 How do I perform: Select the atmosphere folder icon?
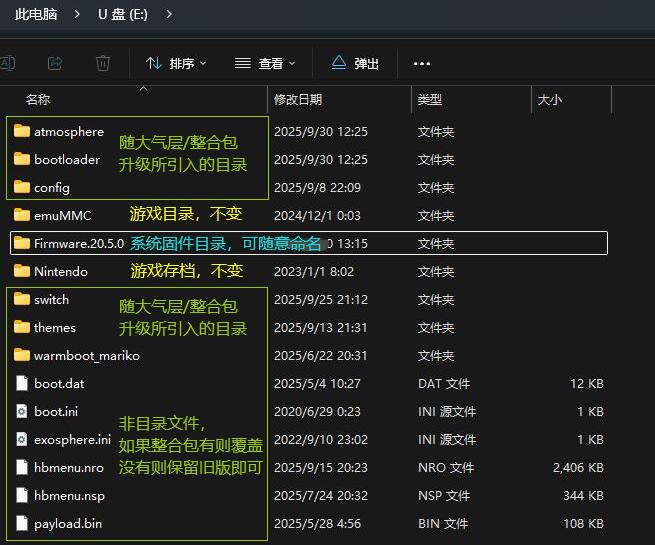[x=22, y=131]
